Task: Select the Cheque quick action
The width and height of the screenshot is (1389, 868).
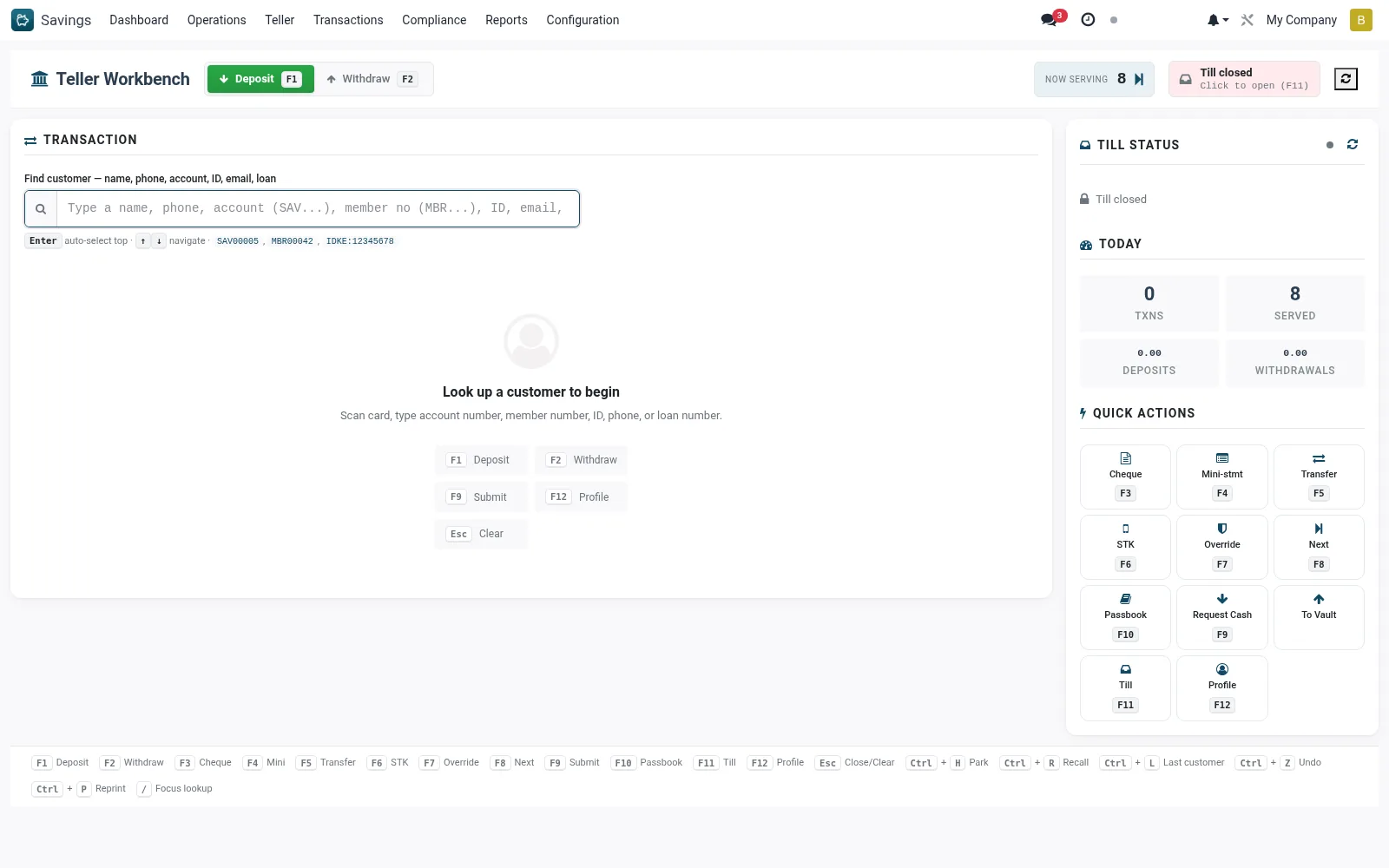Action: [1125, 477]
